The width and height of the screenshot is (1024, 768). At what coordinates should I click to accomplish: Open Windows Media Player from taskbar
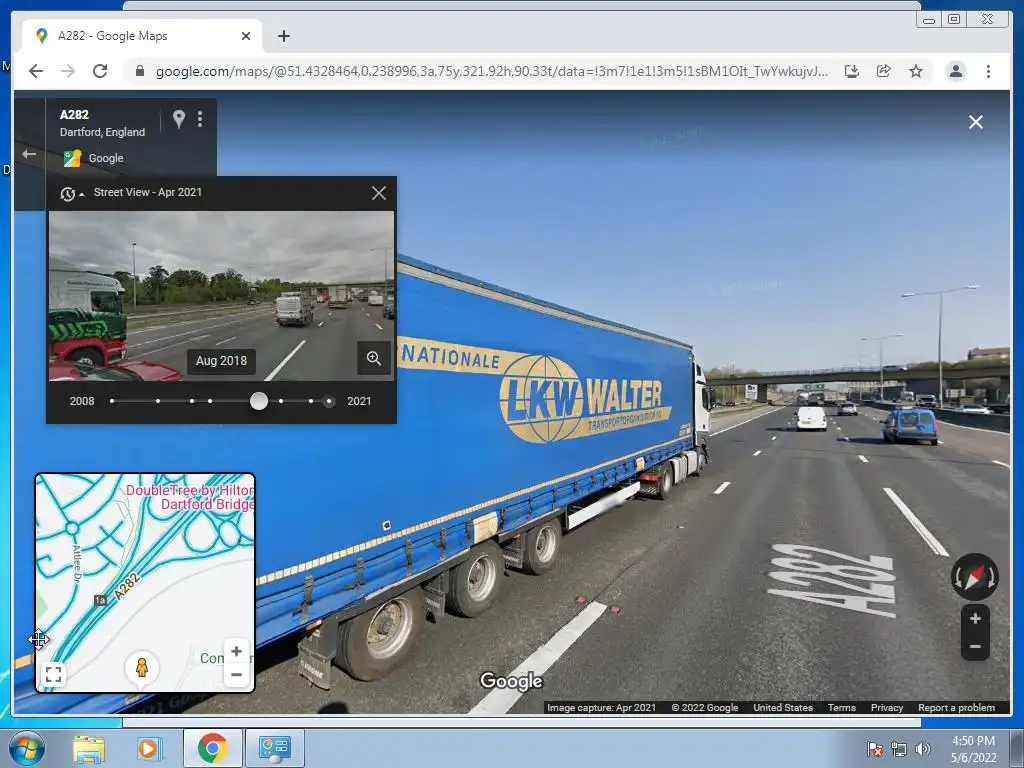point(148,748)
